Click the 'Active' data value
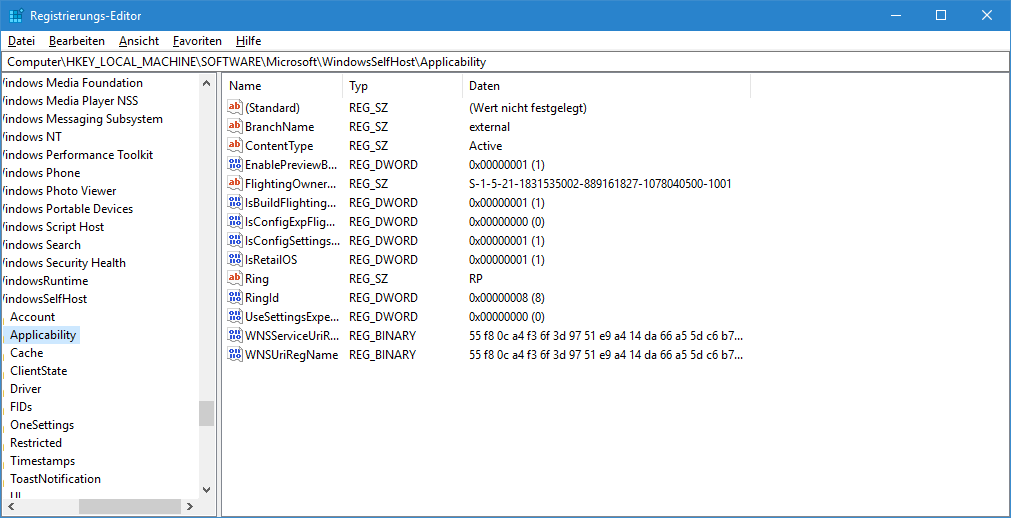The height and width of the screenshot is (518, 1011). (486, 146)
